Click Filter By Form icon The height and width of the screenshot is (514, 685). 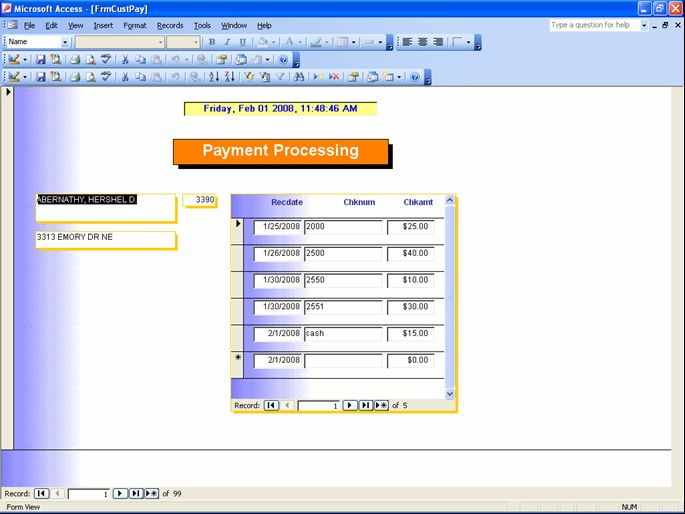tap(265, 77)
